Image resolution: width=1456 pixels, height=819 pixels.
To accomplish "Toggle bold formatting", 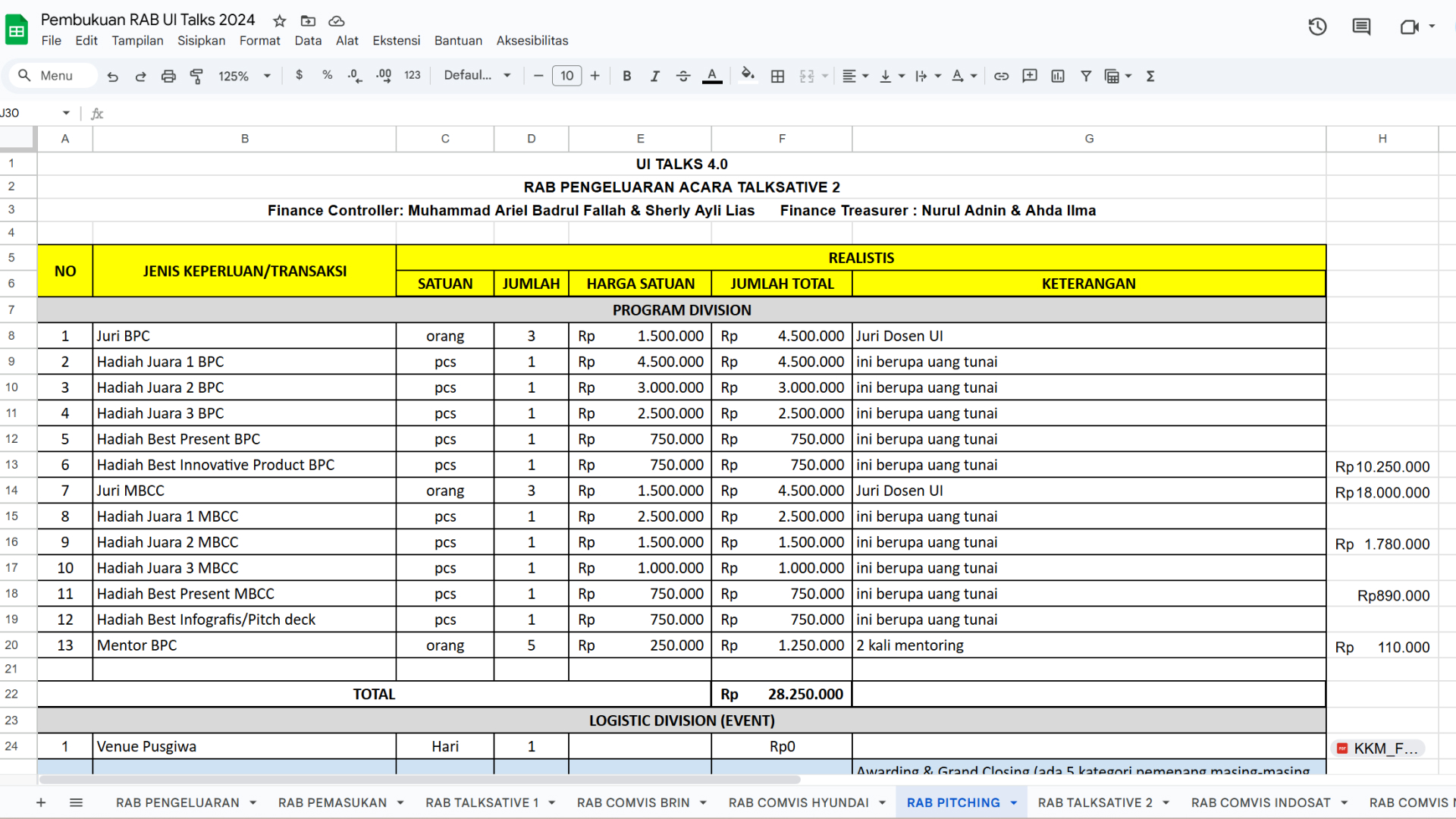I will (x=627, y=76).
